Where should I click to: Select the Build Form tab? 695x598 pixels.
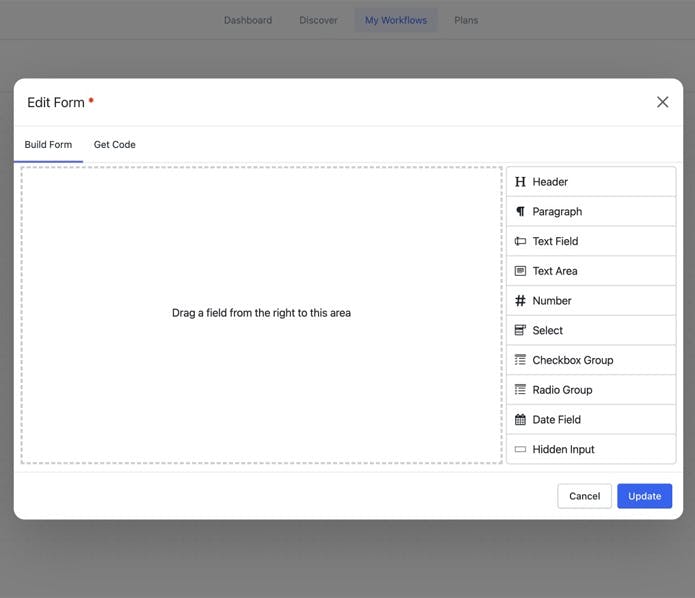(48, 145)
